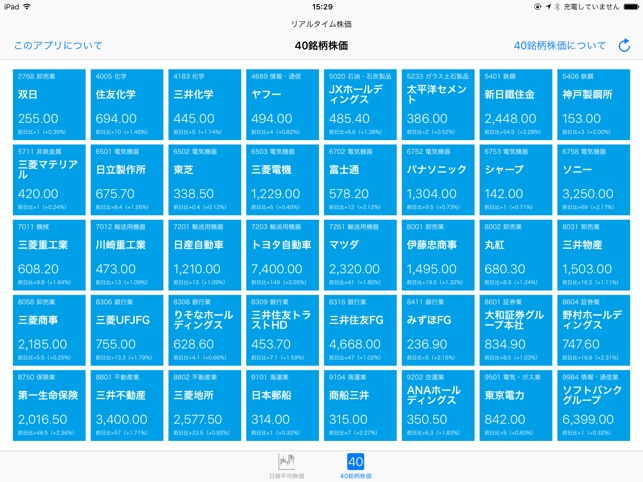Image resolution: width=643 pixels, height=482 pixels.
Task: Select the 三井不動産 stock tile
Action: 127,406
